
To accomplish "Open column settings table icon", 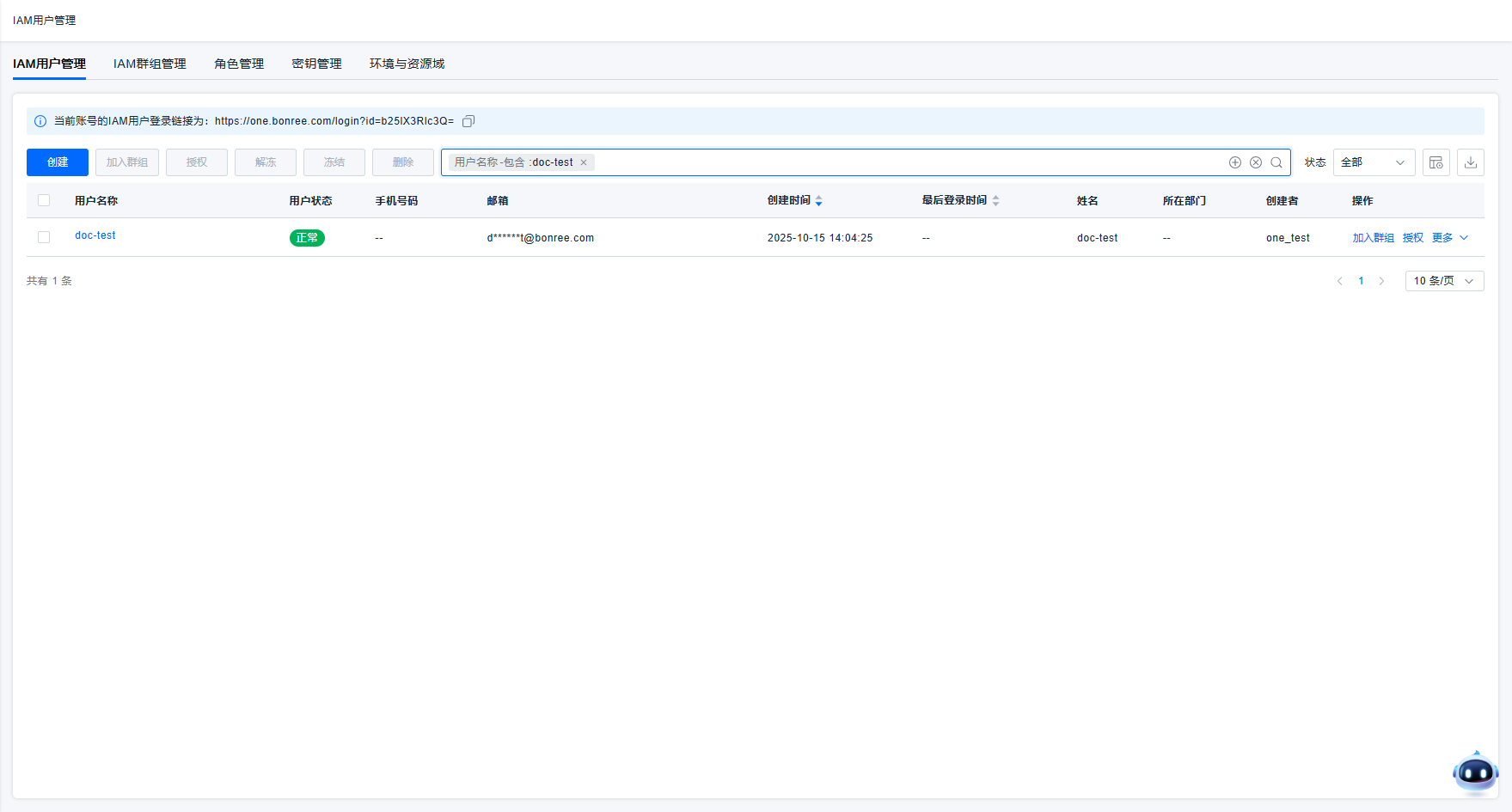I will (x=1436, y=162).
